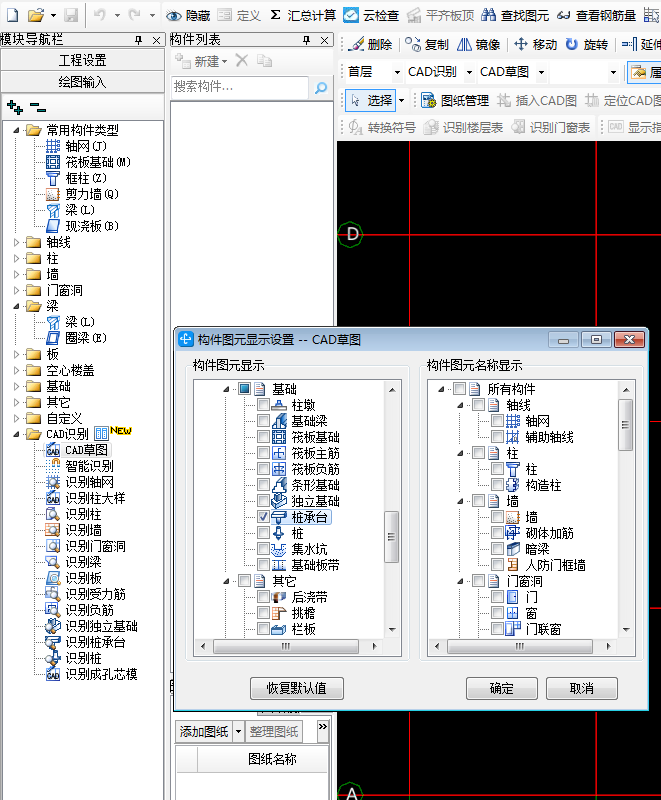The image size is (661, 800).
Task: Click the Undo arrow icon
Action: 100,15
